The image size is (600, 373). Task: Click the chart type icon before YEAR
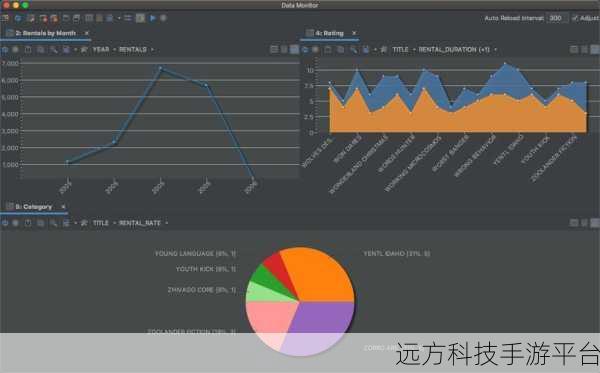(x=84, y=49)
